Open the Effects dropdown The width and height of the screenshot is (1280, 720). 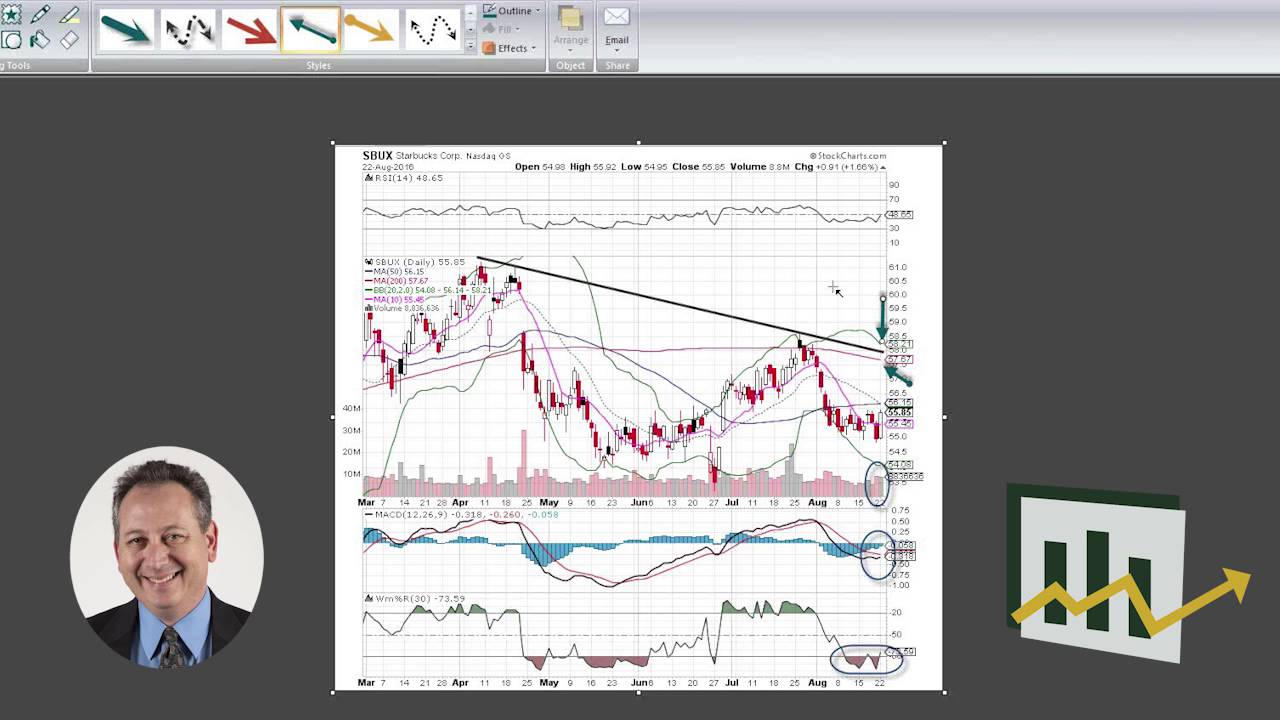(511, 48)
